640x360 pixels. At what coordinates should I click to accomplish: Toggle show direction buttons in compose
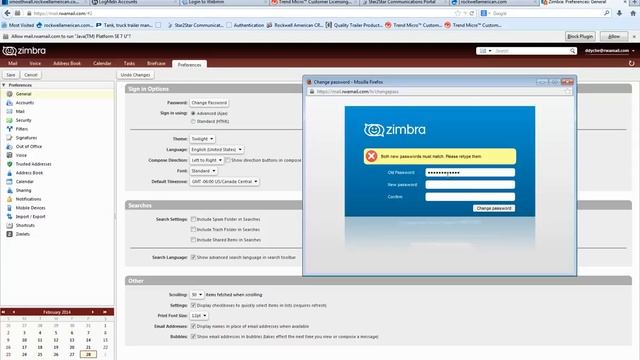point(228,160)
